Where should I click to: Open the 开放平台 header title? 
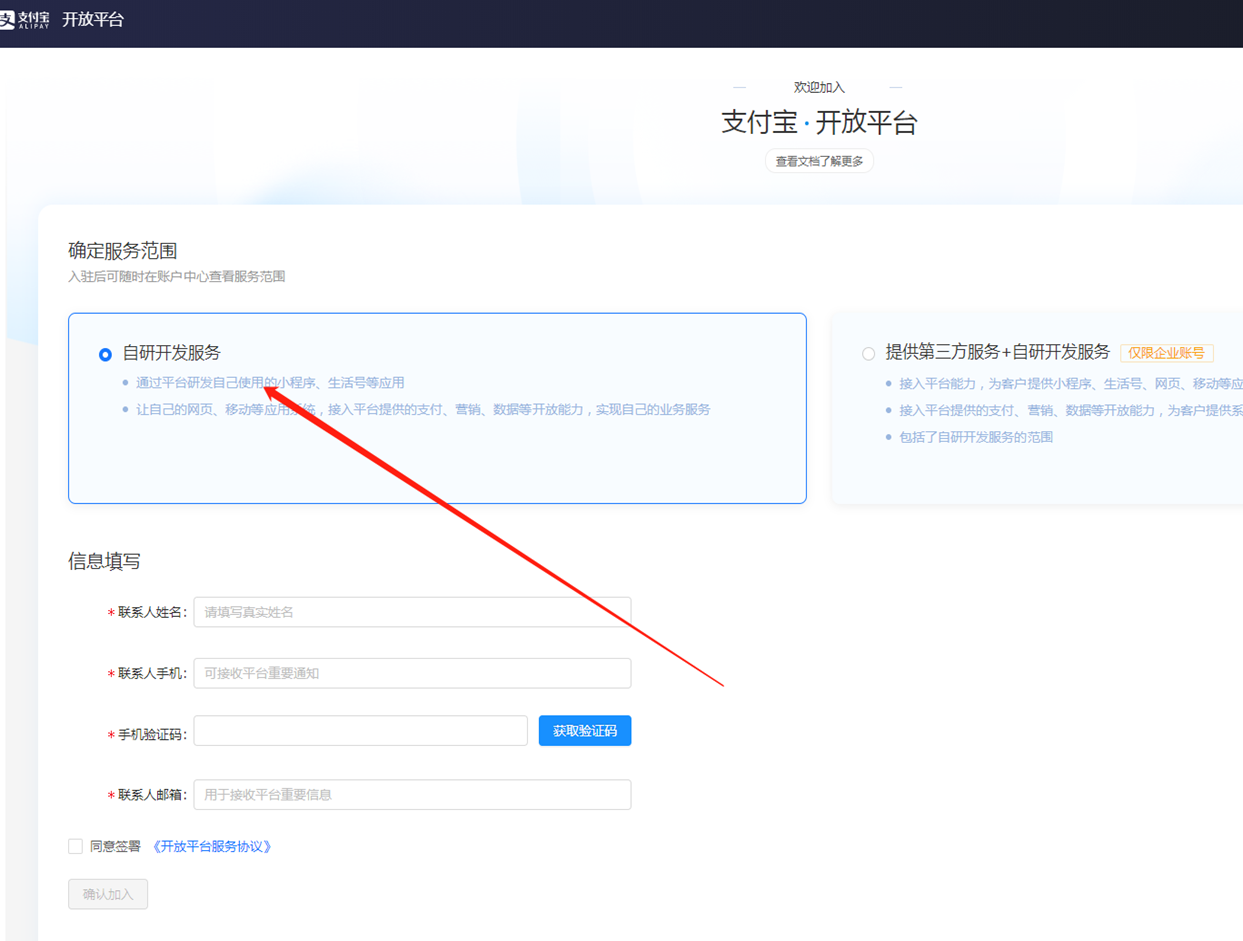point(93,20)
